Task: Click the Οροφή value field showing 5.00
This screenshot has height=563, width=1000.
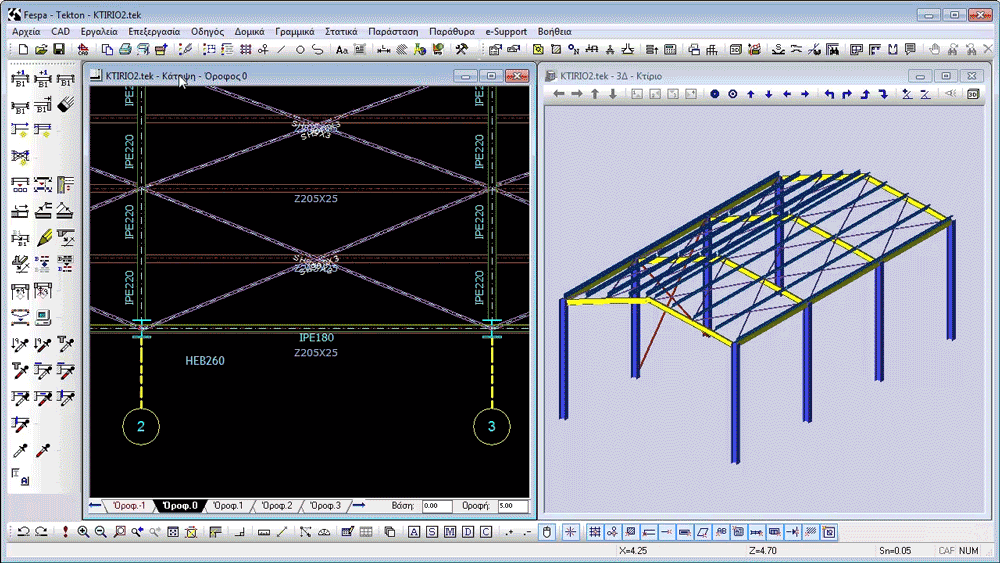Action: pos(513,506)
